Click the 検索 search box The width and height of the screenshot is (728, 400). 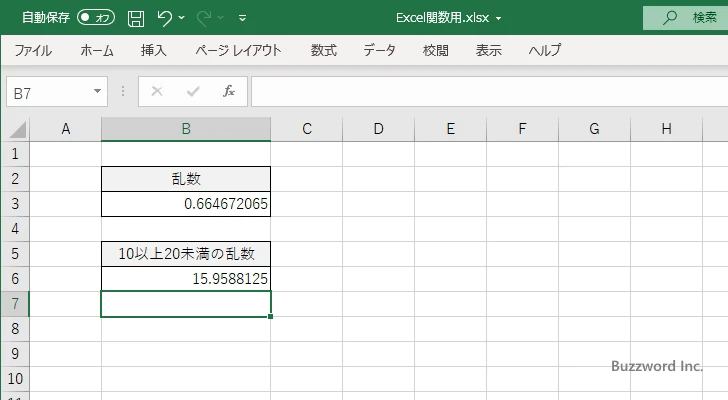[685, 18]
